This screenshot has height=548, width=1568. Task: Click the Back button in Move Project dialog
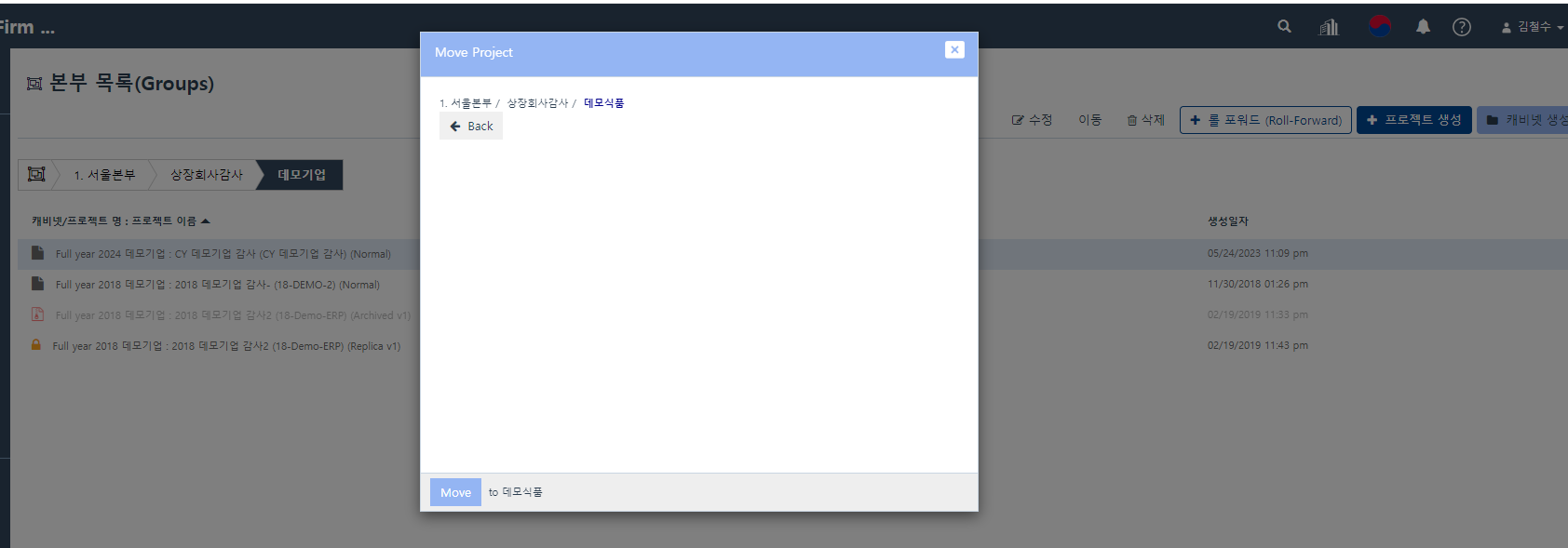(x=471, y=126)
